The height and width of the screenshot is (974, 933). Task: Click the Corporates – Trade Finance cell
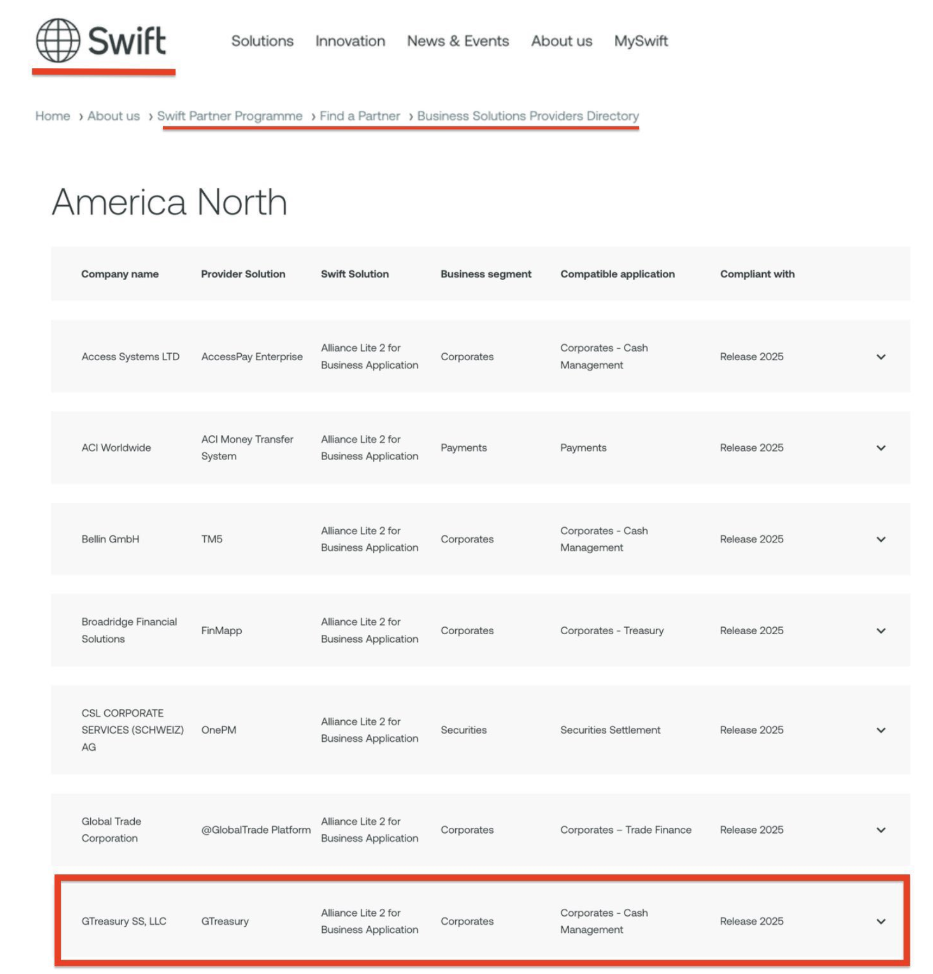(x=626, y=830)
